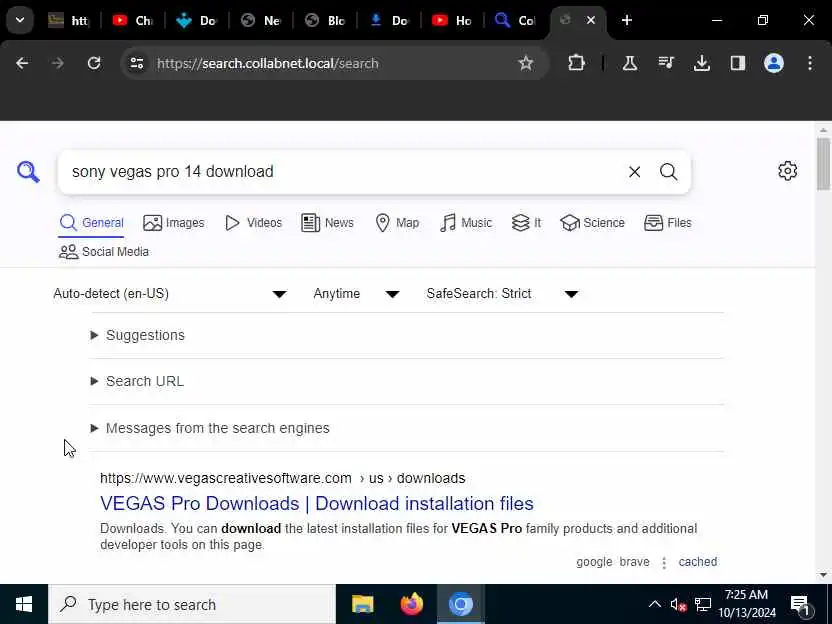Switch to the 'Ch' YouTube tab
The image size is (832, 624).
133,20
